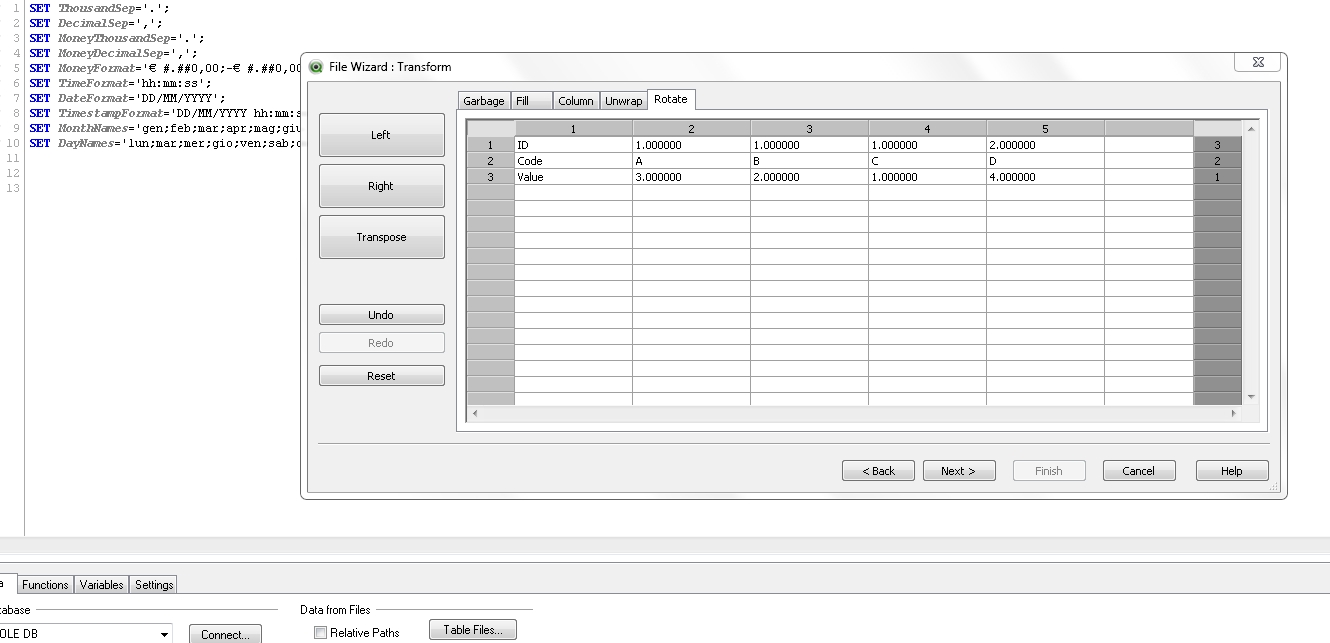Open the Functions tab in script editor
Image resolution: width=1330 pixels, height=643 pixels.
46,585
